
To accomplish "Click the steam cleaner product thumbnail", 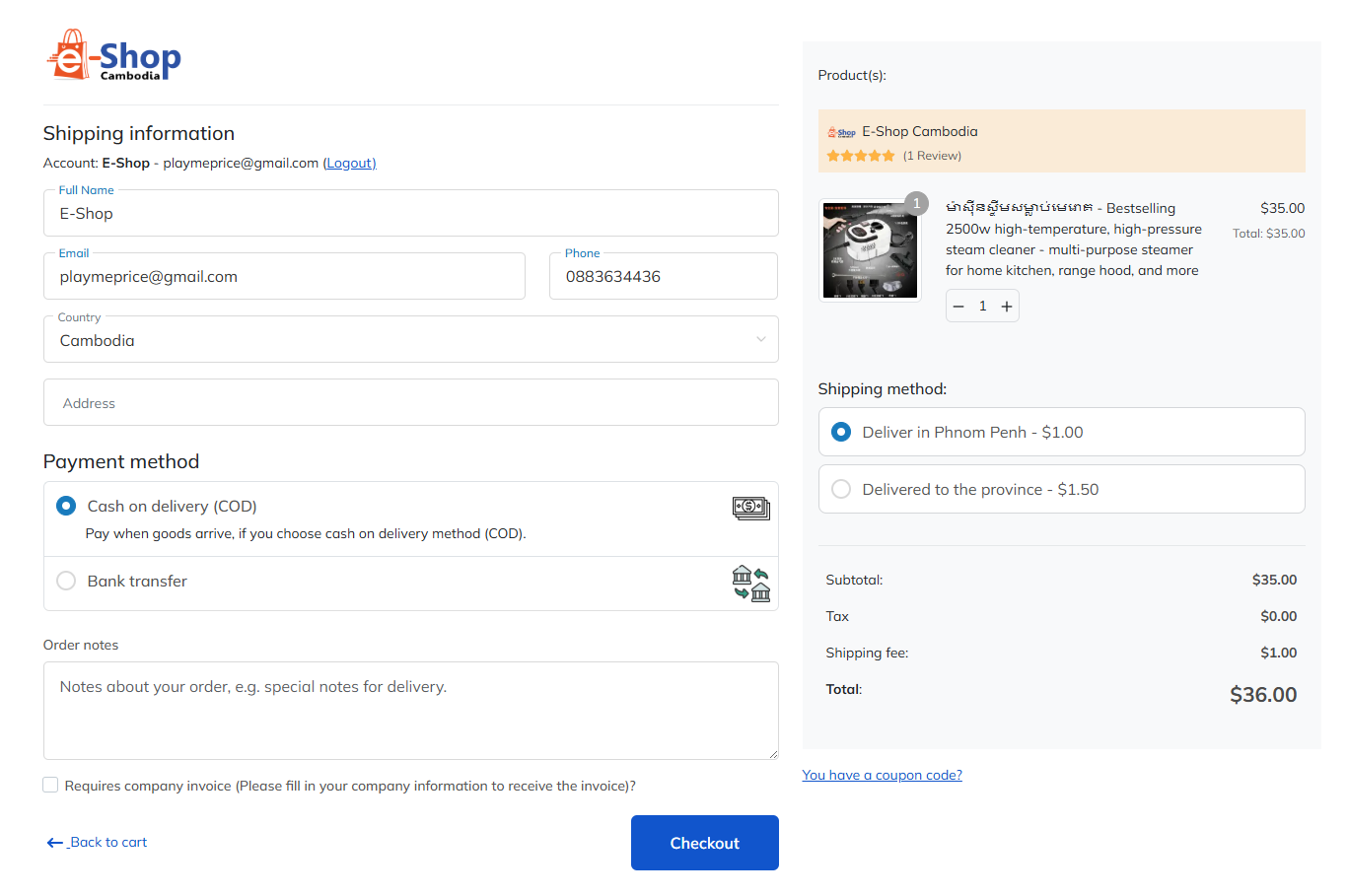I will click(870, 250).
